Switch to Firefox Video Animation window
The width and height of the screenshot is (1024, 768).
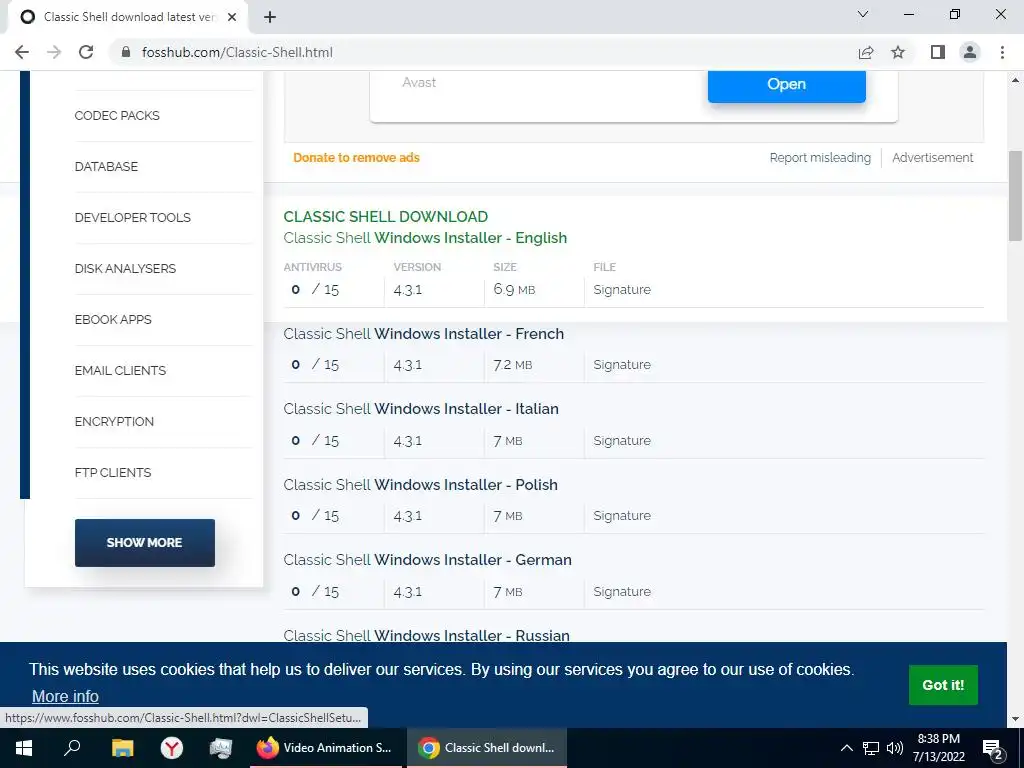pos(325,748)
